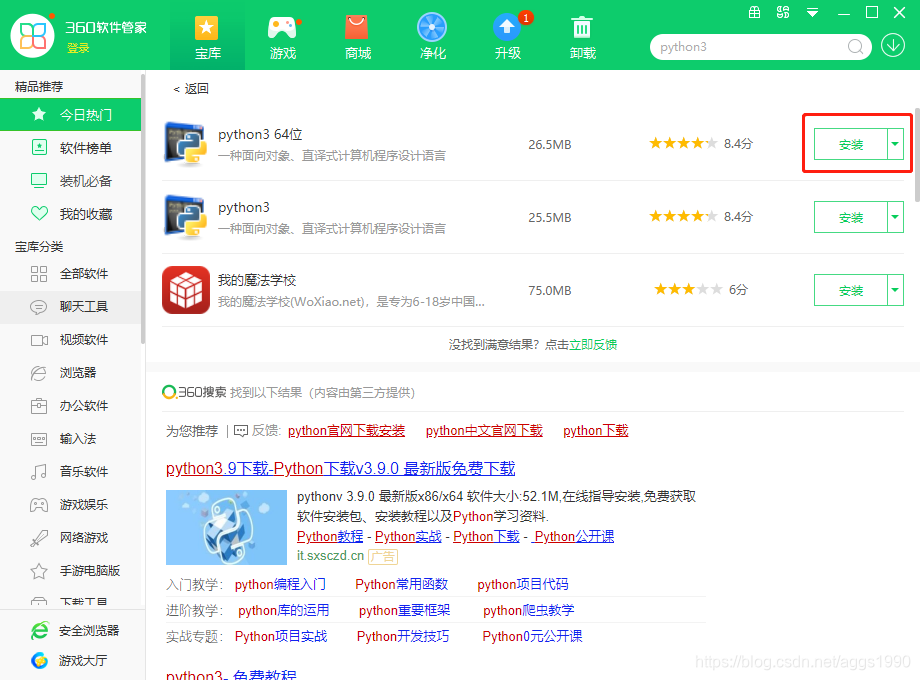Open the Python教程 link
920x680 pixels.
(x=330, y=536)
